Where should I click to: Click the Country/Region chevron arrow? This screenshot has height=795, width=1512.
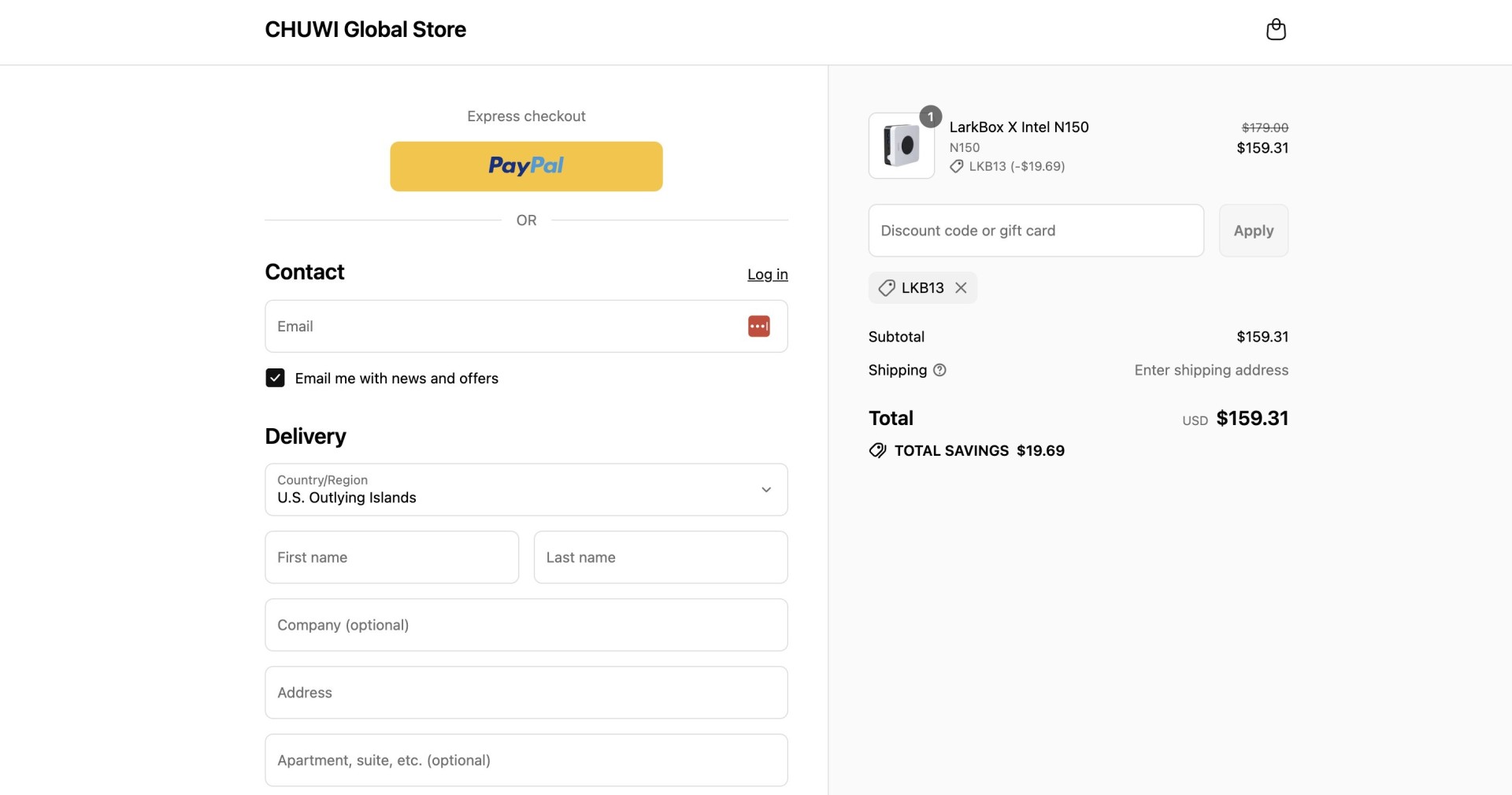[x=766, y=490]
